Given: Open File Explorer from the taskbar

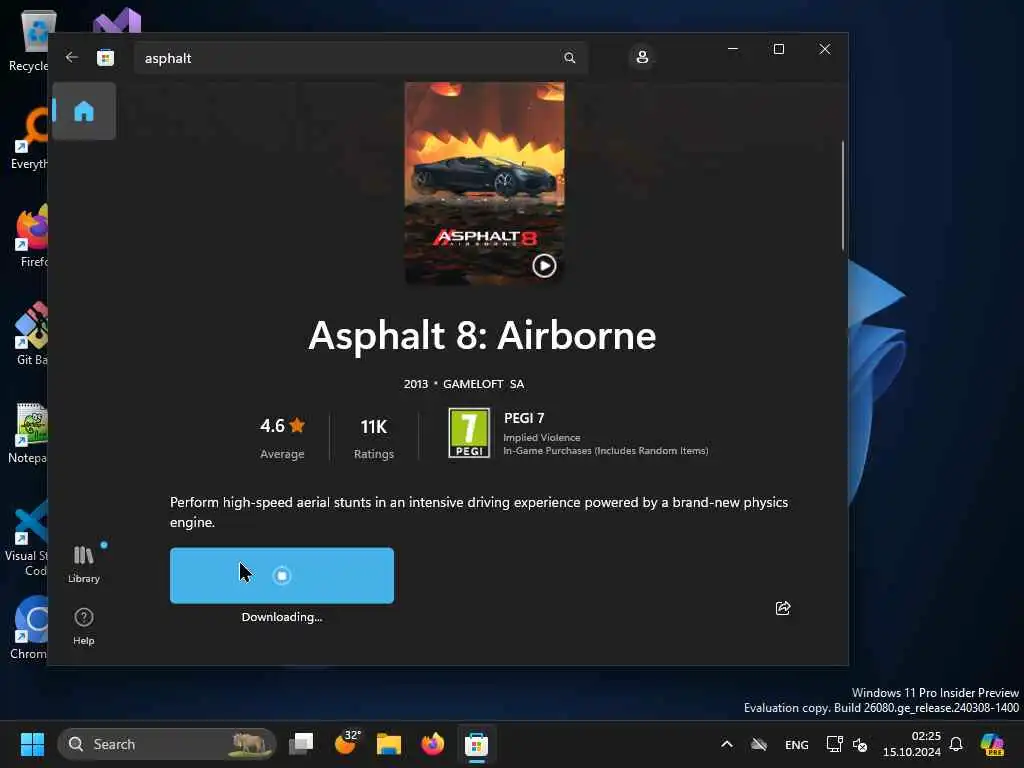Looking at the screenshot, I should pyautogui.click(x=389, y=744).
